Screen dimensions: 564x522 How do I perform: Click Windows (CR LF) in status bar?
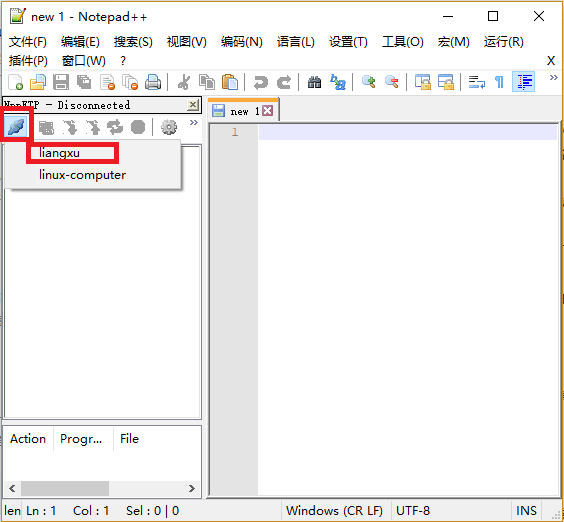click(335, 510)
